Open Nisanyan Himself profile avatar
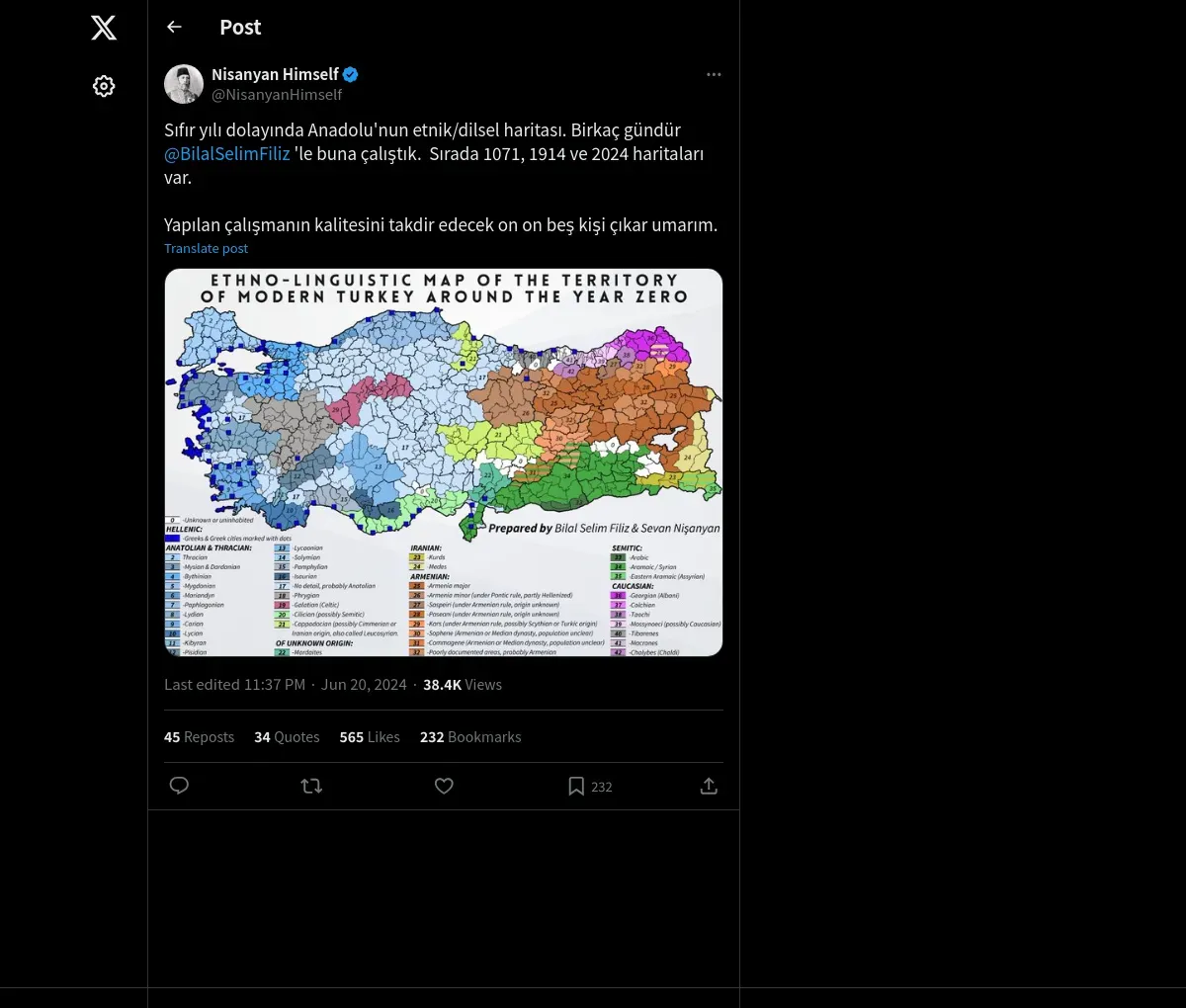 click(184, 84)
